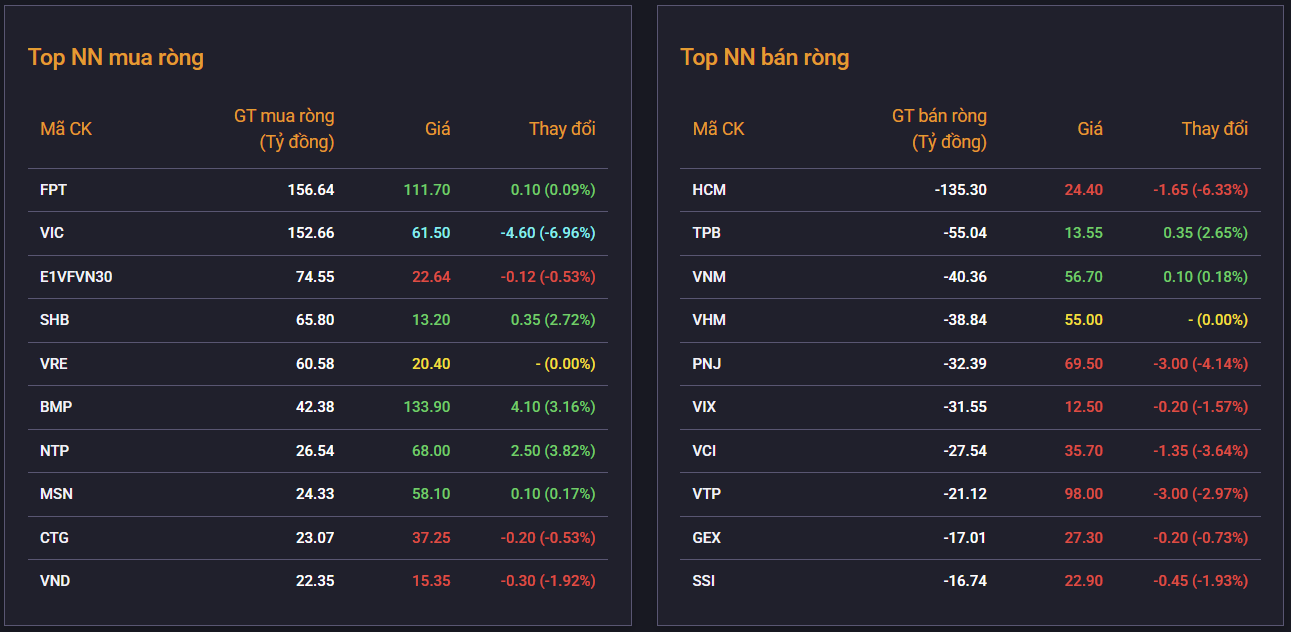Select the VHM stock ticker
The image size is (1291, 632).
[709, 320]
